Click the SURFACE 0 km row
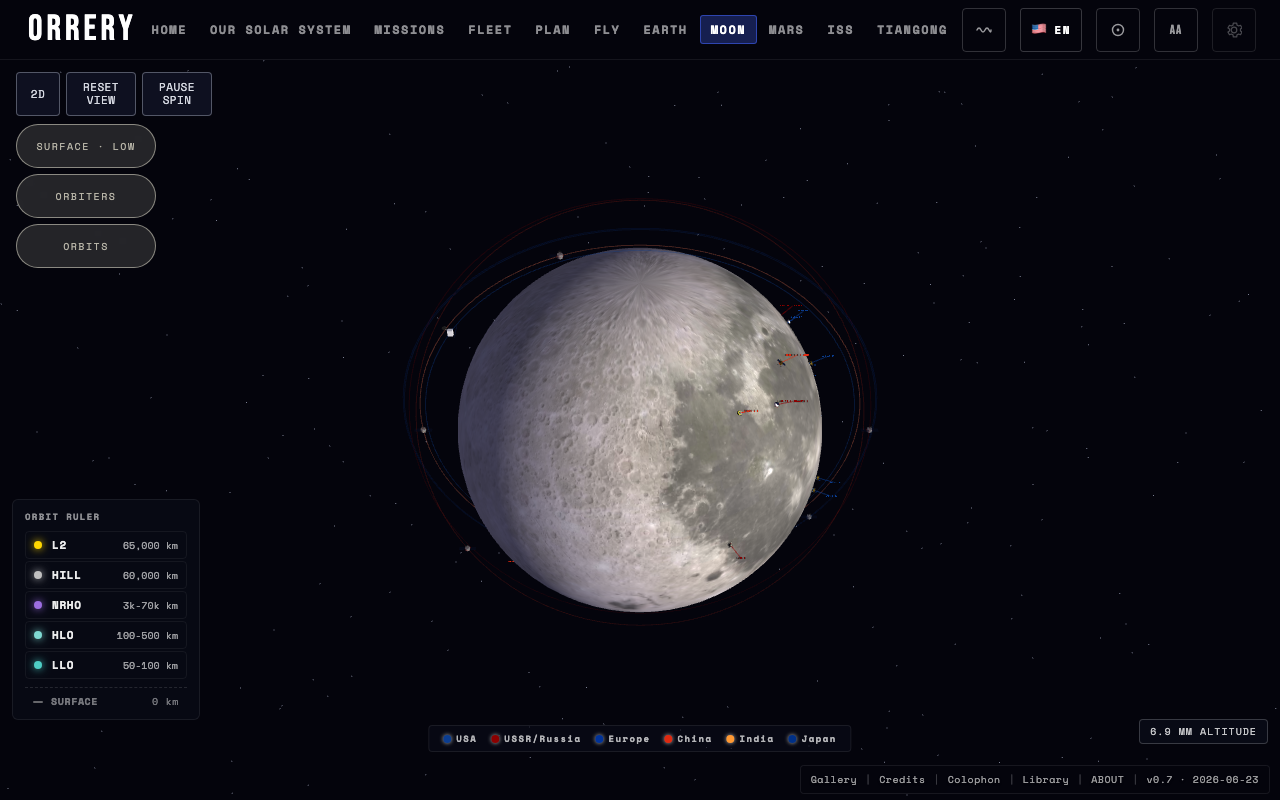 tap(106, 702)
